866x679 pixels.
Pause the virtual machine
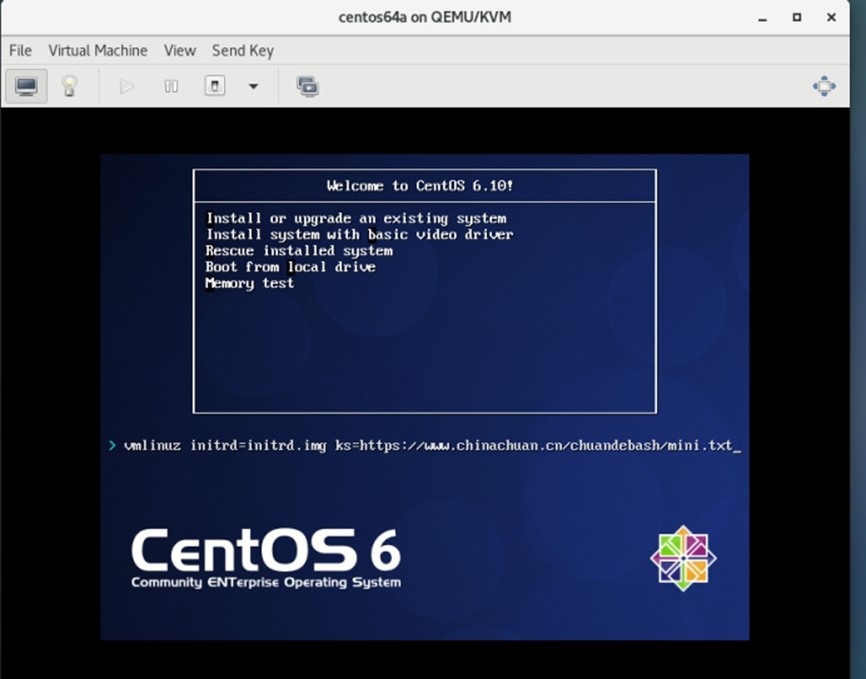coord(171,86)
